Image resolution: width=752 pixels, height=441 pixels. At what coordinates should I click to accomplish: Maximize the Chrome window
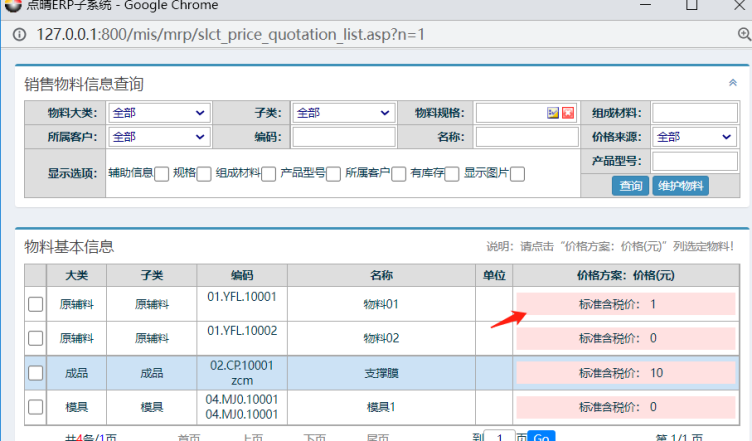[691, 5]
